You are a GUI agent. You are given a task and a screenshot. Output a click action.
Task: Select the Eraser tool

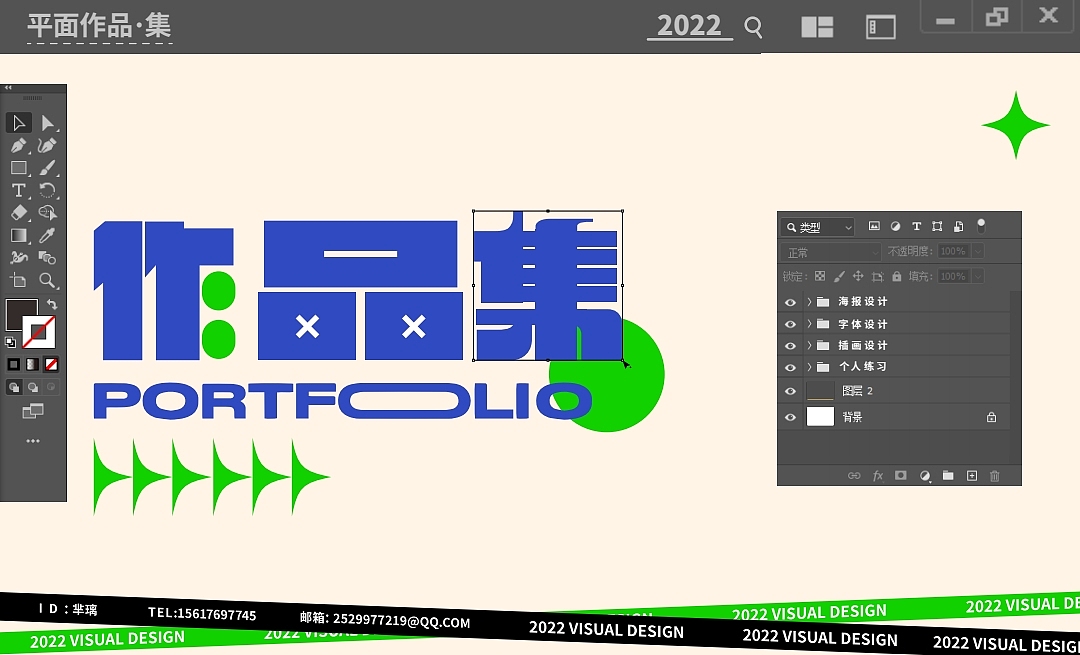(x=19, y=213)
